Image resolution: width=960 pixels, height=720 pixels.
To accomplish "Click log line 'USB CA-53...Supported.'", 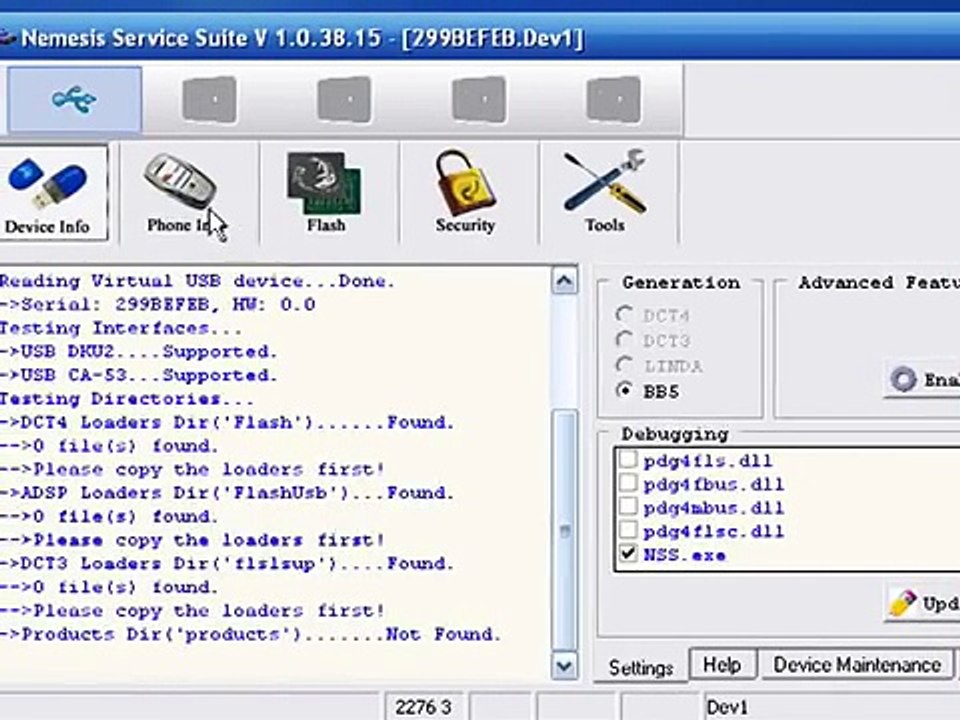I will click(x=138, y=375).
